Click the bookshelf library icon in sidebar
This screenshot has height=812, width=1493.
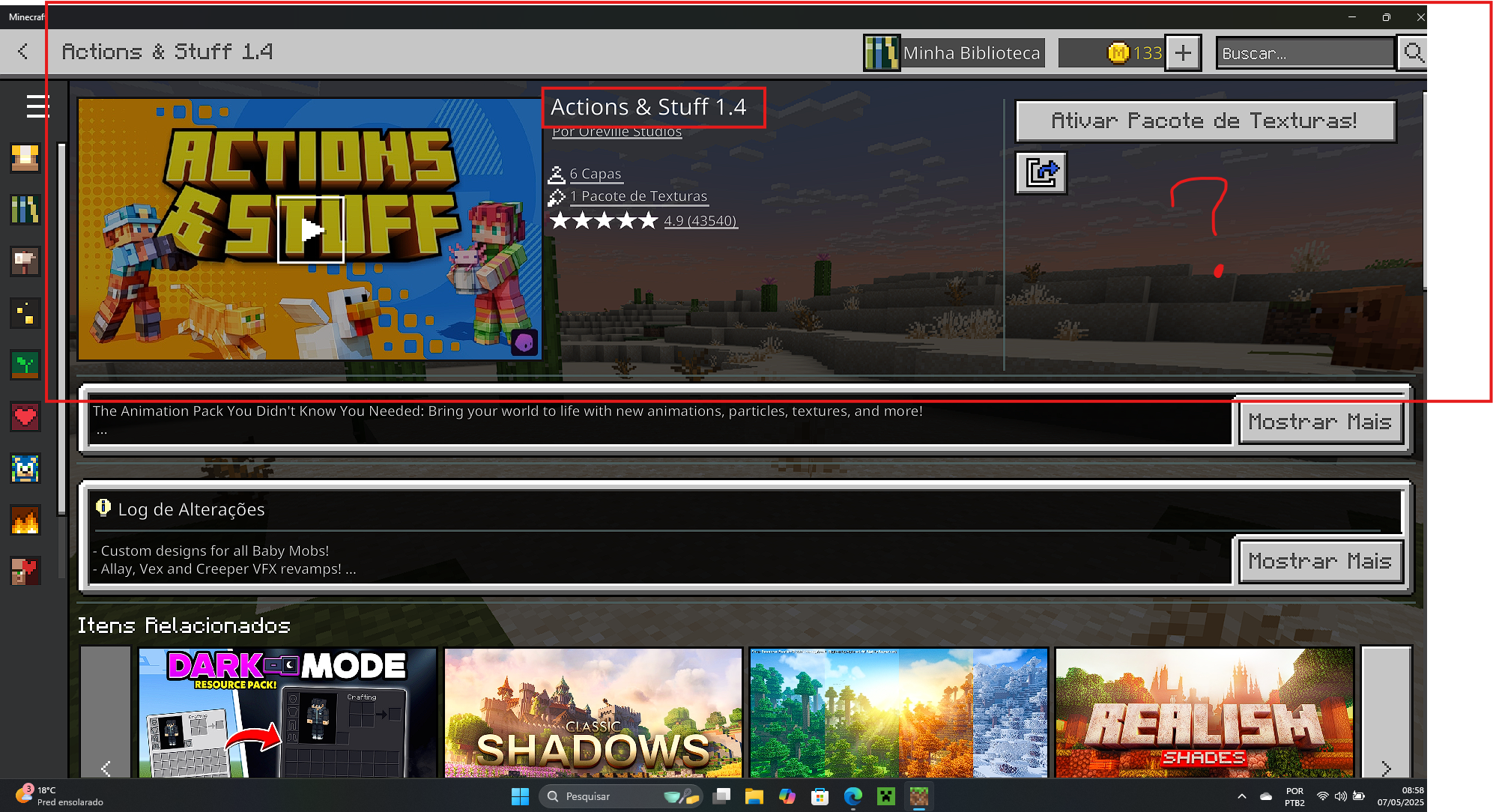(25, 210)
